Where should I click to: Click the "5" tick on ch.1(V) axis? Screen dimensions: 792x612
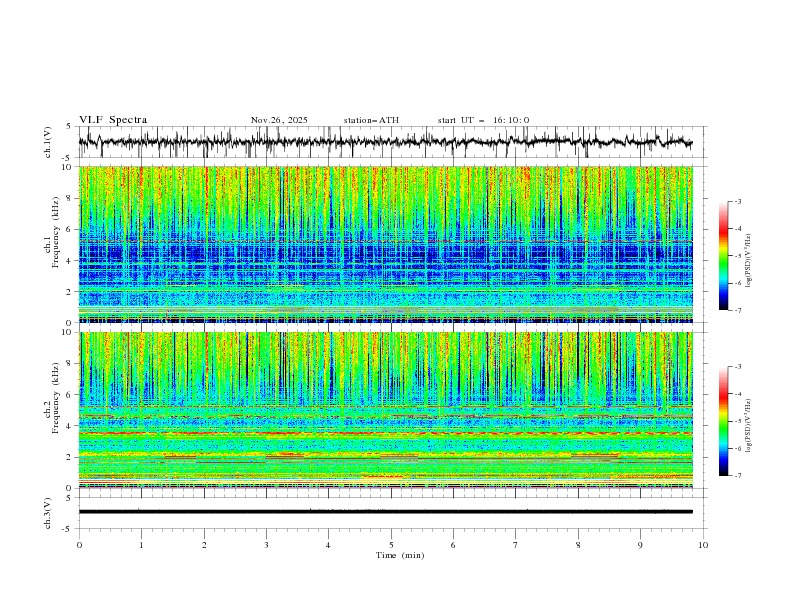[69, 127]
